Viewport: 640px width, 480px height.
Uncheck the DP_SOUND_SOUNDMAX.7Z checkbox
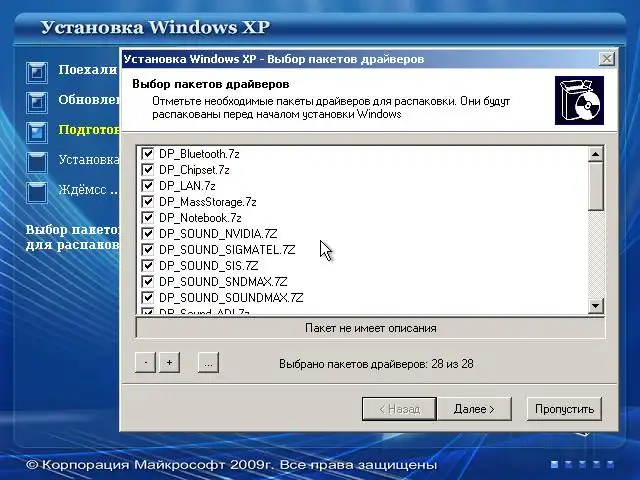tap(147, 298)
